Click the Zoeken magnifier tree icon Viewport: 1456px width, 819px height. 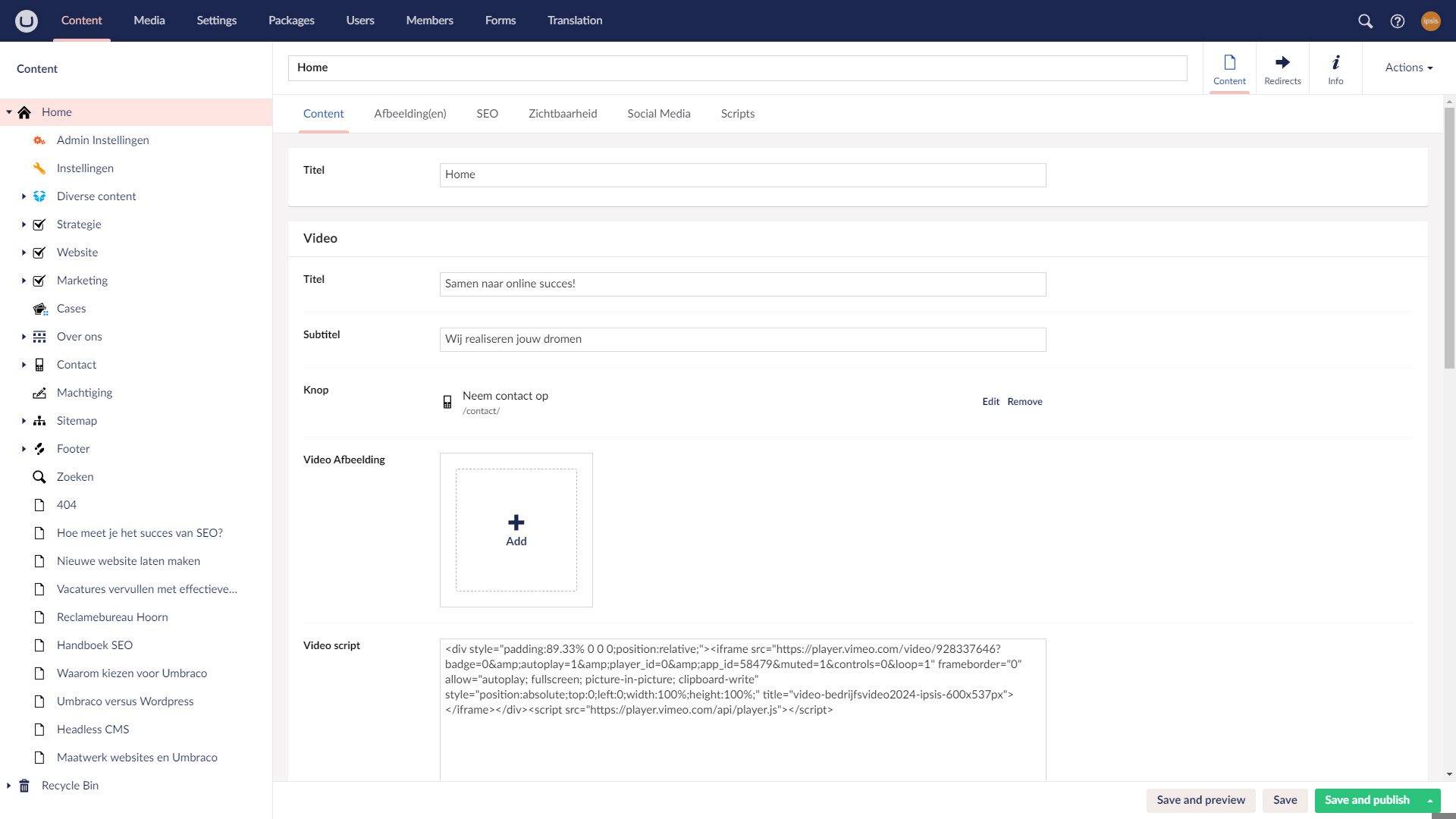(x=39, y=477)
